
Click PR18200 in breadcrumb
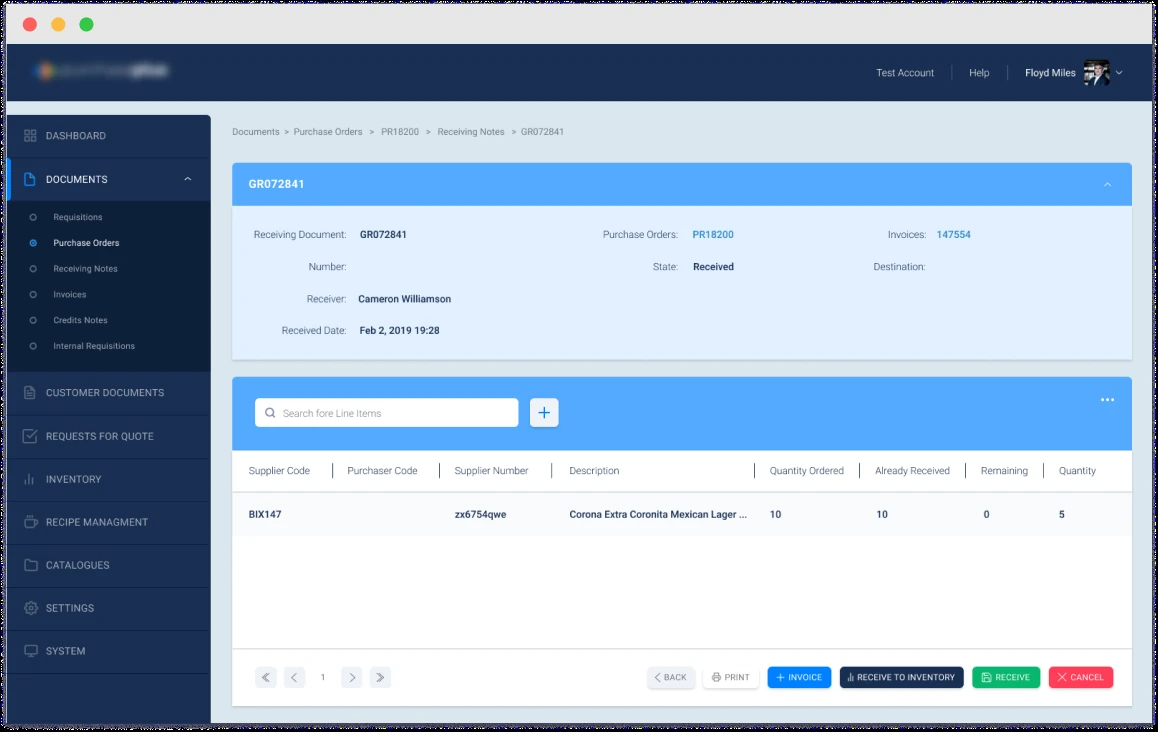click(400, 132)
